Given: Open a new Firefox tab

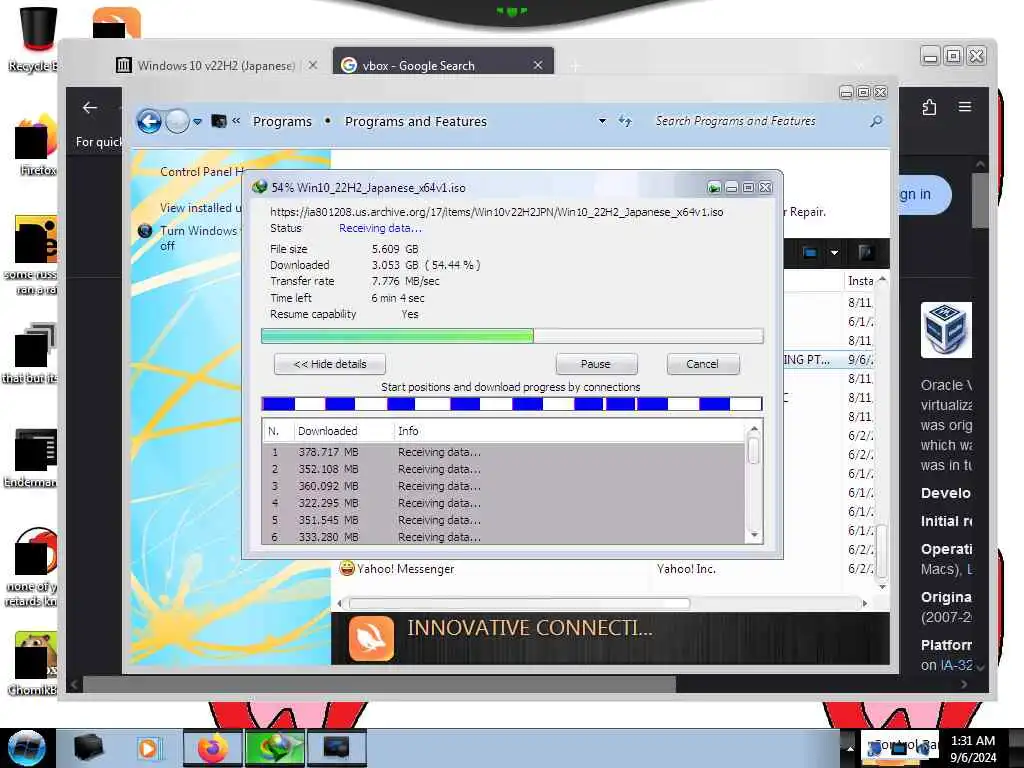Looking at the screenshot, I should [x=575, y=66].
